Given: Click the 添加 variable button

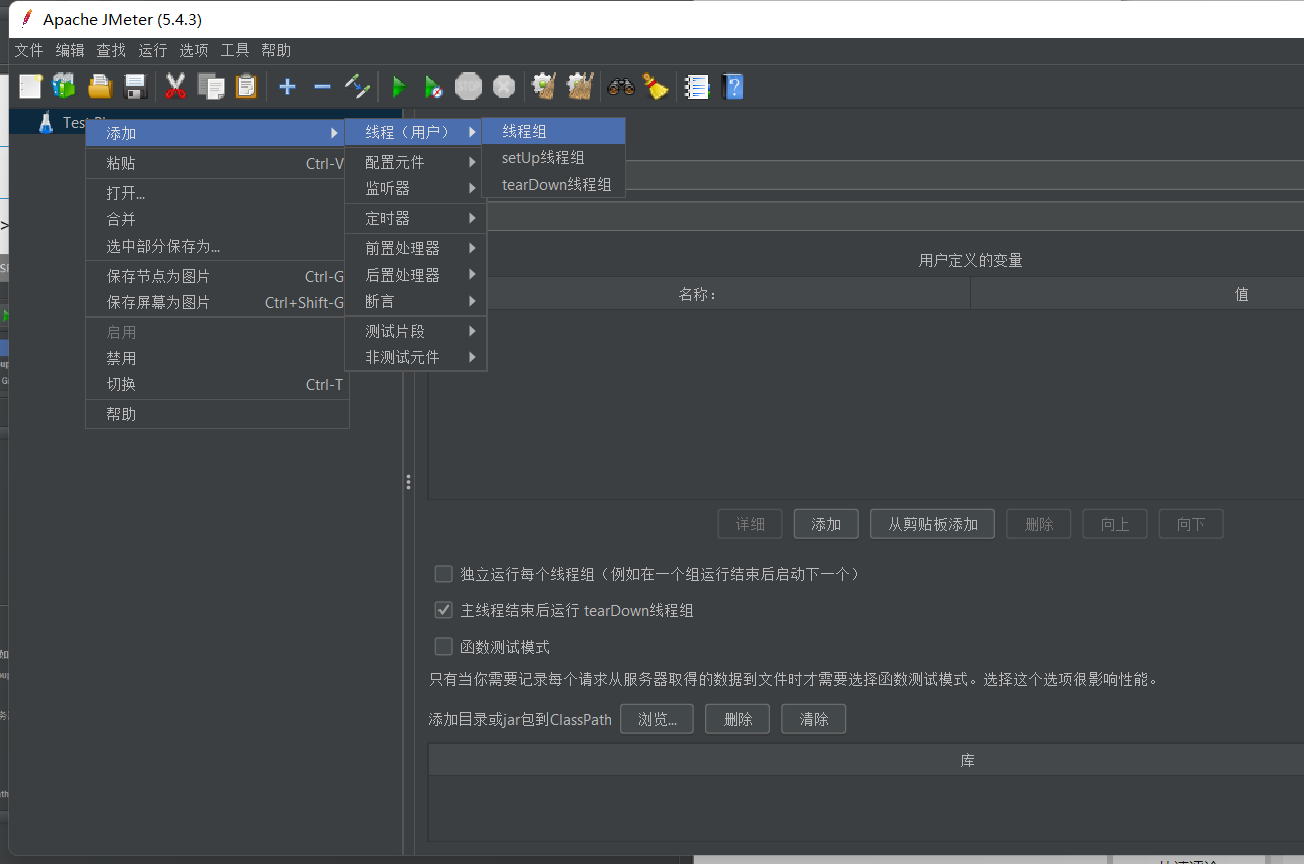Looking at the screenshot, I should click(x=826, y=524).
